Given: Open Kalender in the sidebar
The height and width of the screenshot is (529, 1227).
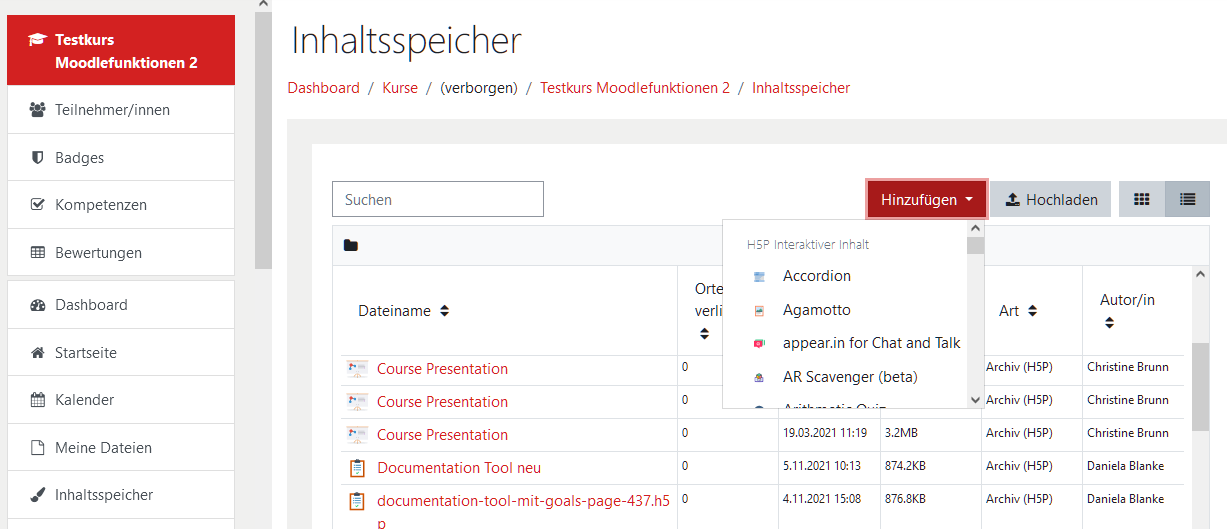Looking at the screenshot, I should 121,400.
